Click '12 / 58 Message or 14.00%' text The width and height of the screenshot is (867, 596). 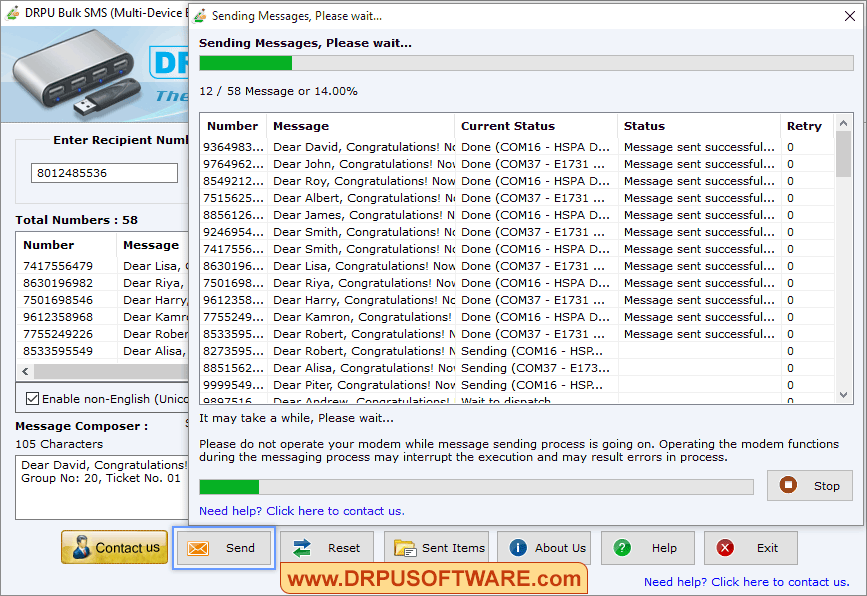pyautogui.click(x=278, y=91)
